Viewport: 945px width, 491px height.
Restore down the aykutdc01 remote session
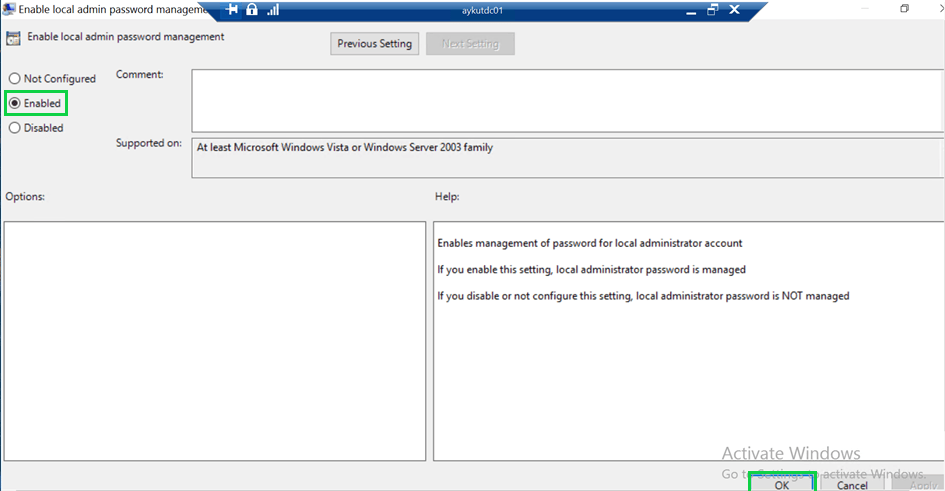point(712,10)
